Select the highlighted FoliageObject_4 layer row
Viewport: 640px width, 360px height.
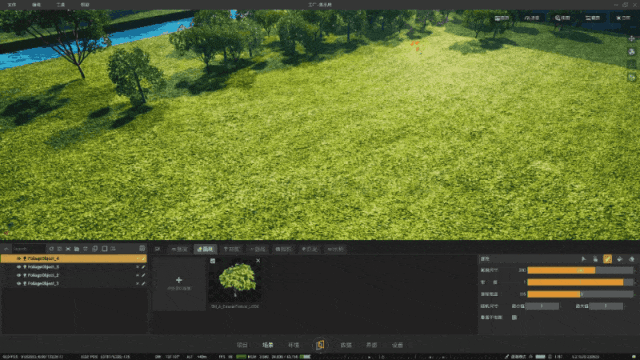tap(74, 258)
